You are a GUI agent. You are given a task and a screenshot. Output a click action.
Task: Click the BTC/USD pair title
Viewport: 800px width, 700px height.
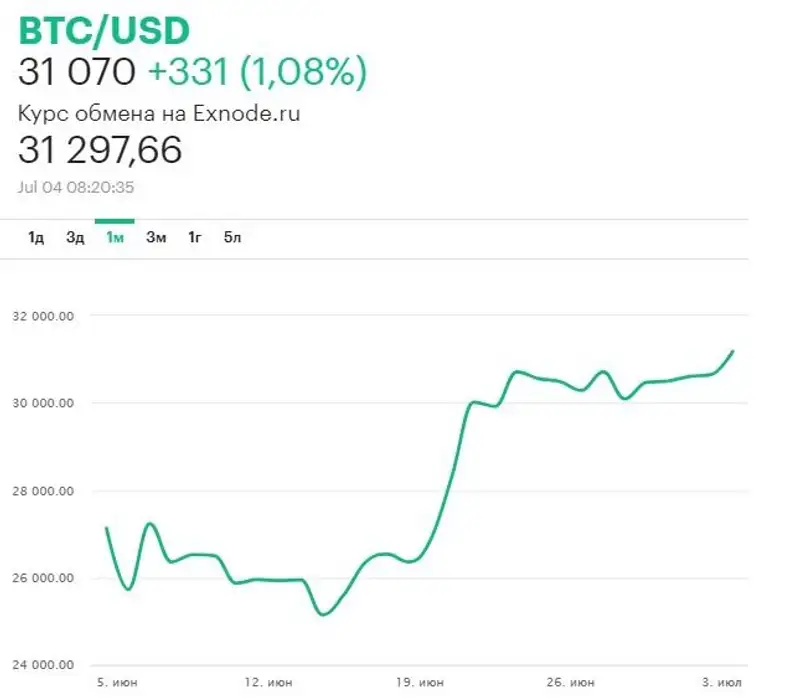(104, 31)
